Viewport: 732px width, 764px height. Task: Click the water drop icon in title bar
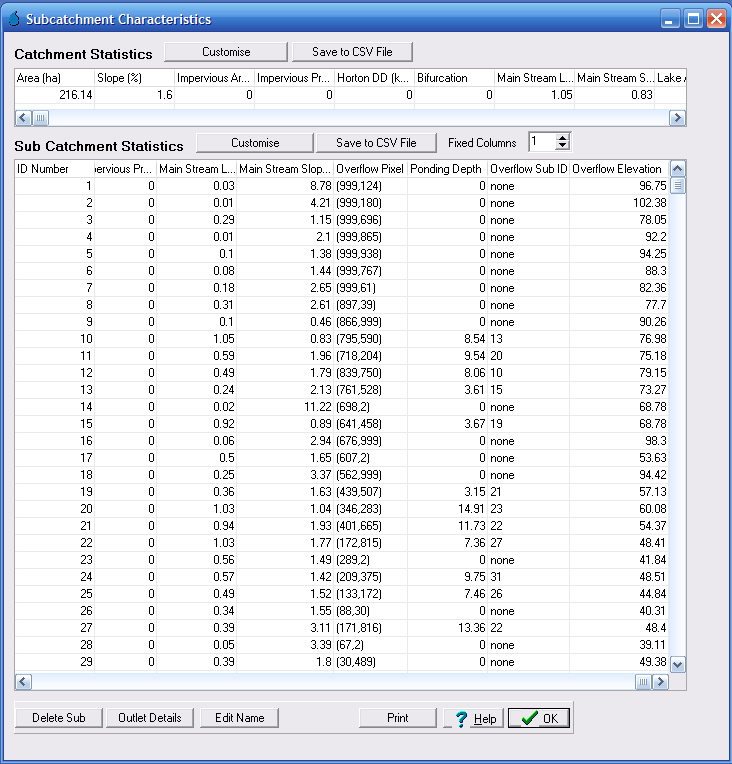pos(14,19)
